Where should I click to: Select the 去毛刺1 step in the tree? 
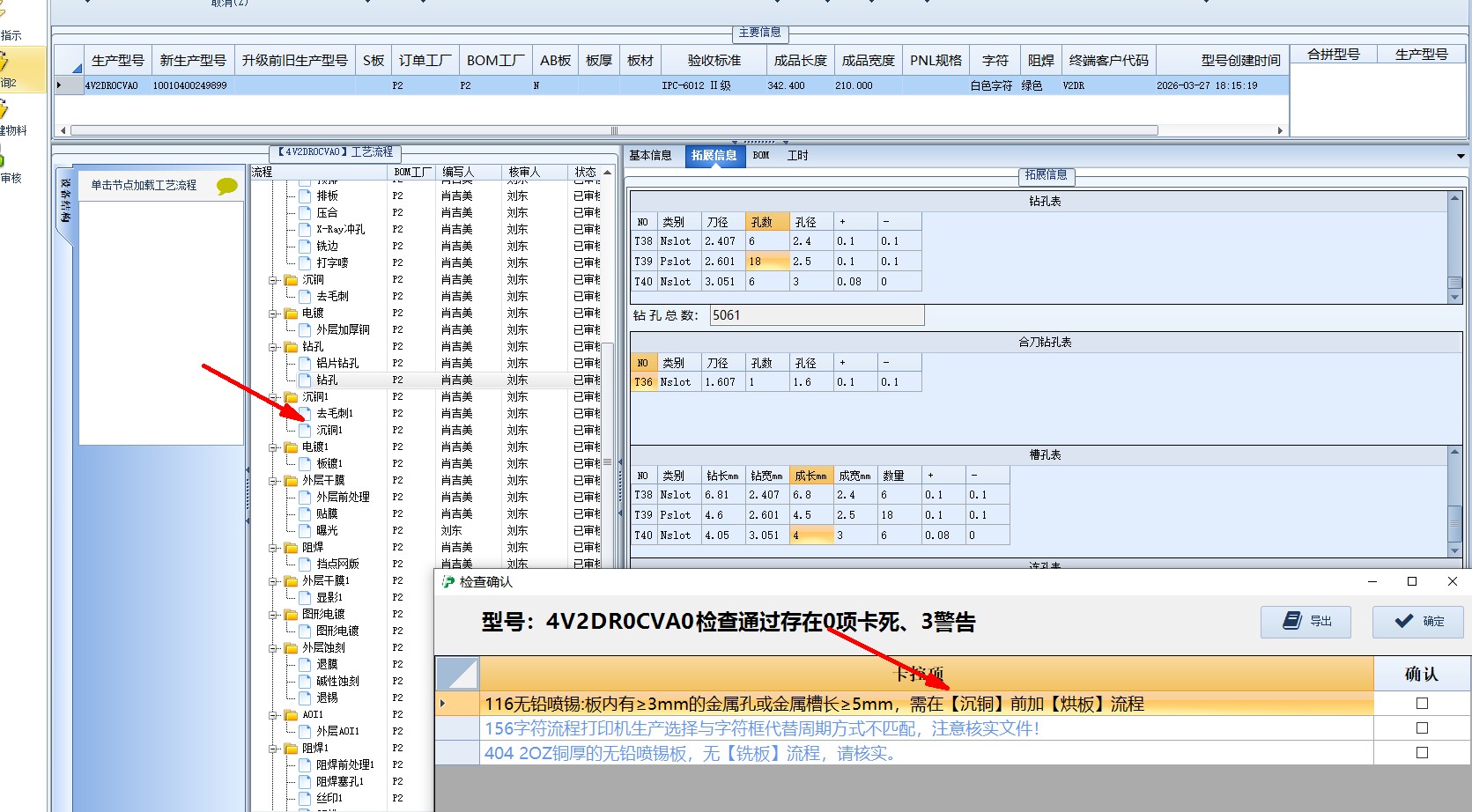click(x=335, y=414)
